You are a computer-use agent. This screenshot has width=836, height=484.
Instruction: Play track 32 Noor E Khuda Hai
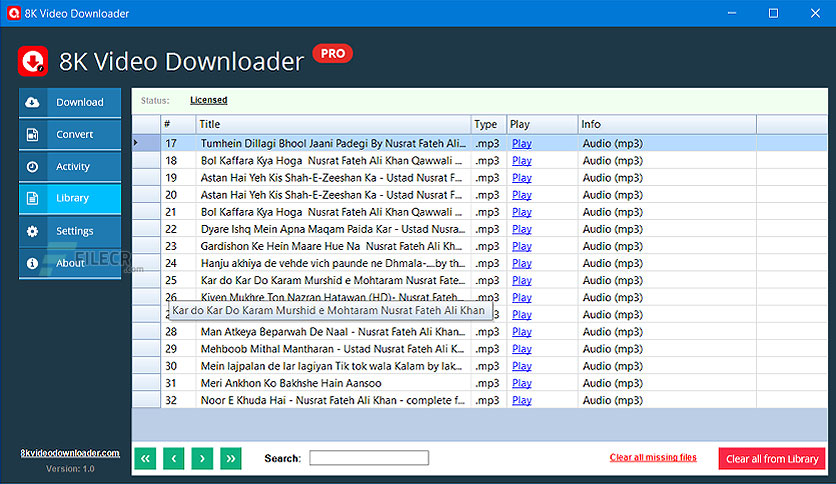click(x=521, y=400)
